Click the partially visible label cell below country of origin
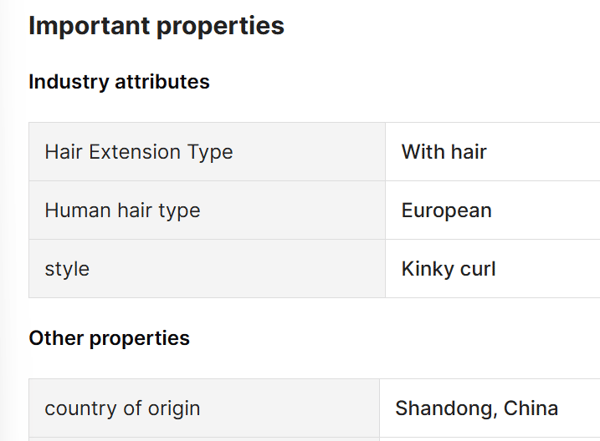 (x=203, y=438)
